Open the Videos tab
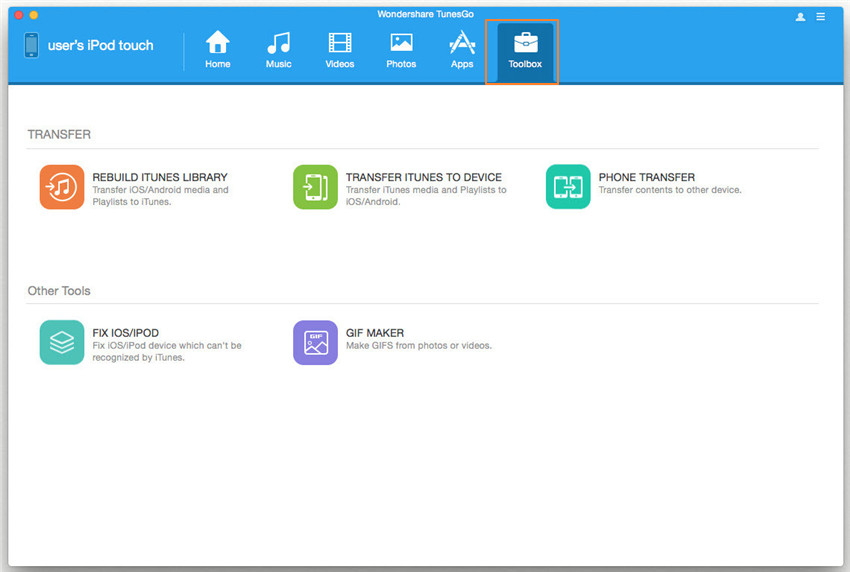850x572 pixels. 340,50
